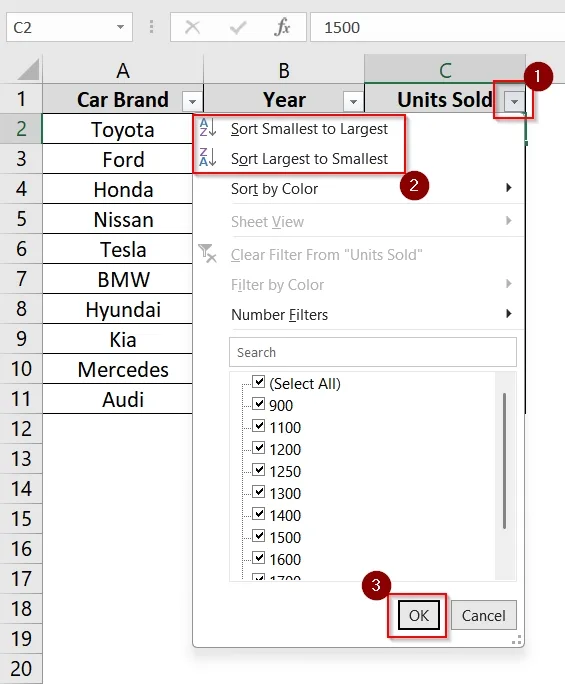Click the Units Sold header cell
The width and height of the screenshot is (565, 684).
click(445, 99)
